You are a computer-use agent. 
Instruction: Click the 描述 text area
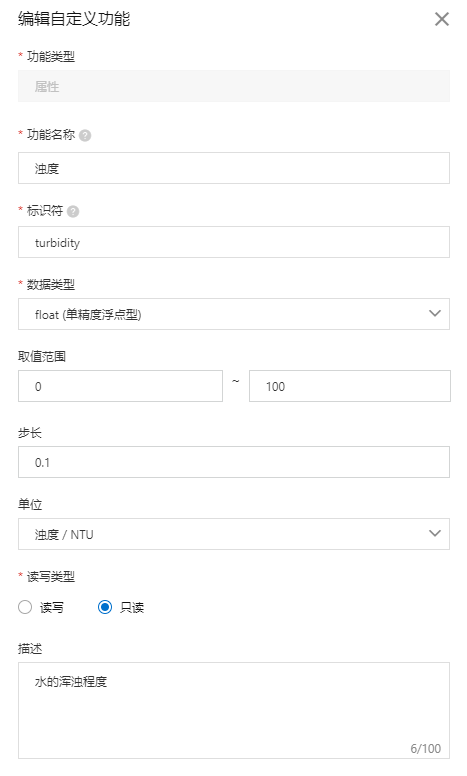234,711
